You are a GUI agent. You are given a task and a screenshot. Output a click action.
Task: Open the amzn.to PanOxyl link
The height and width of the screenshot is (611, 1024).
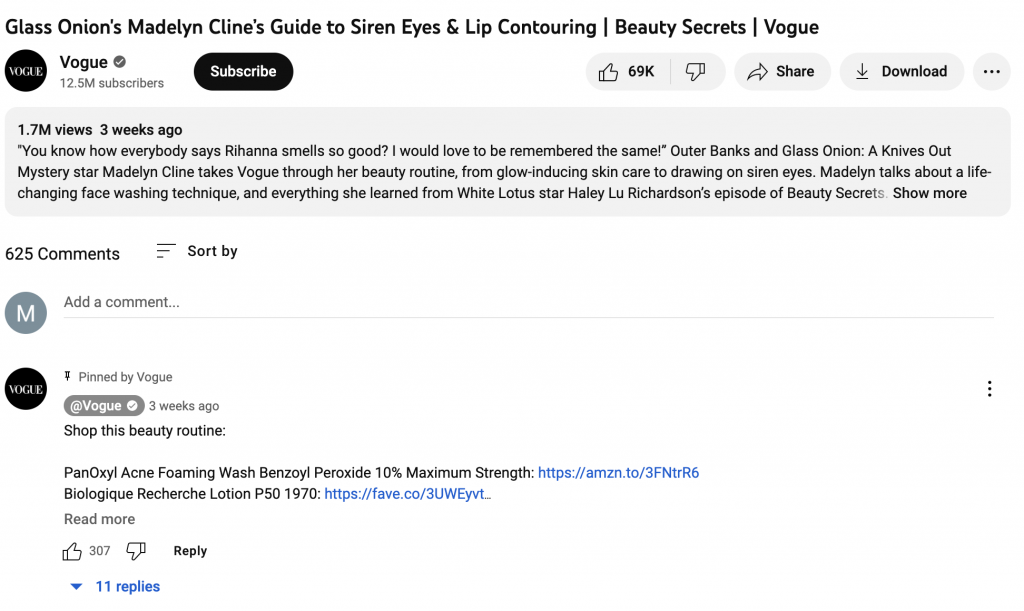(618, 473)
